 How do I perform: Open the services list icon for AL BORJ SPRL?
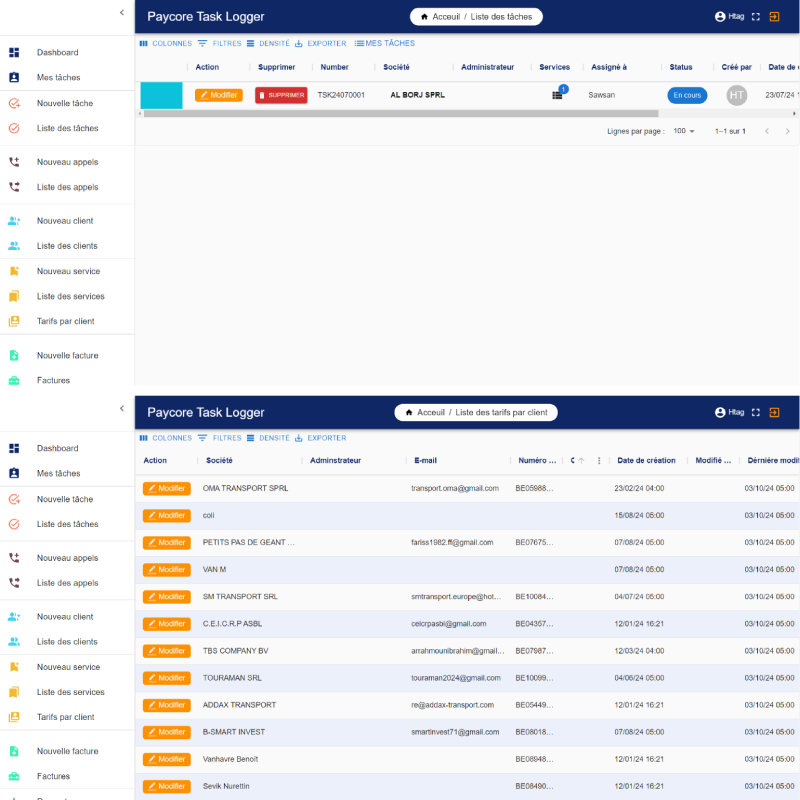pyautogui.click(x=557, y=96)
